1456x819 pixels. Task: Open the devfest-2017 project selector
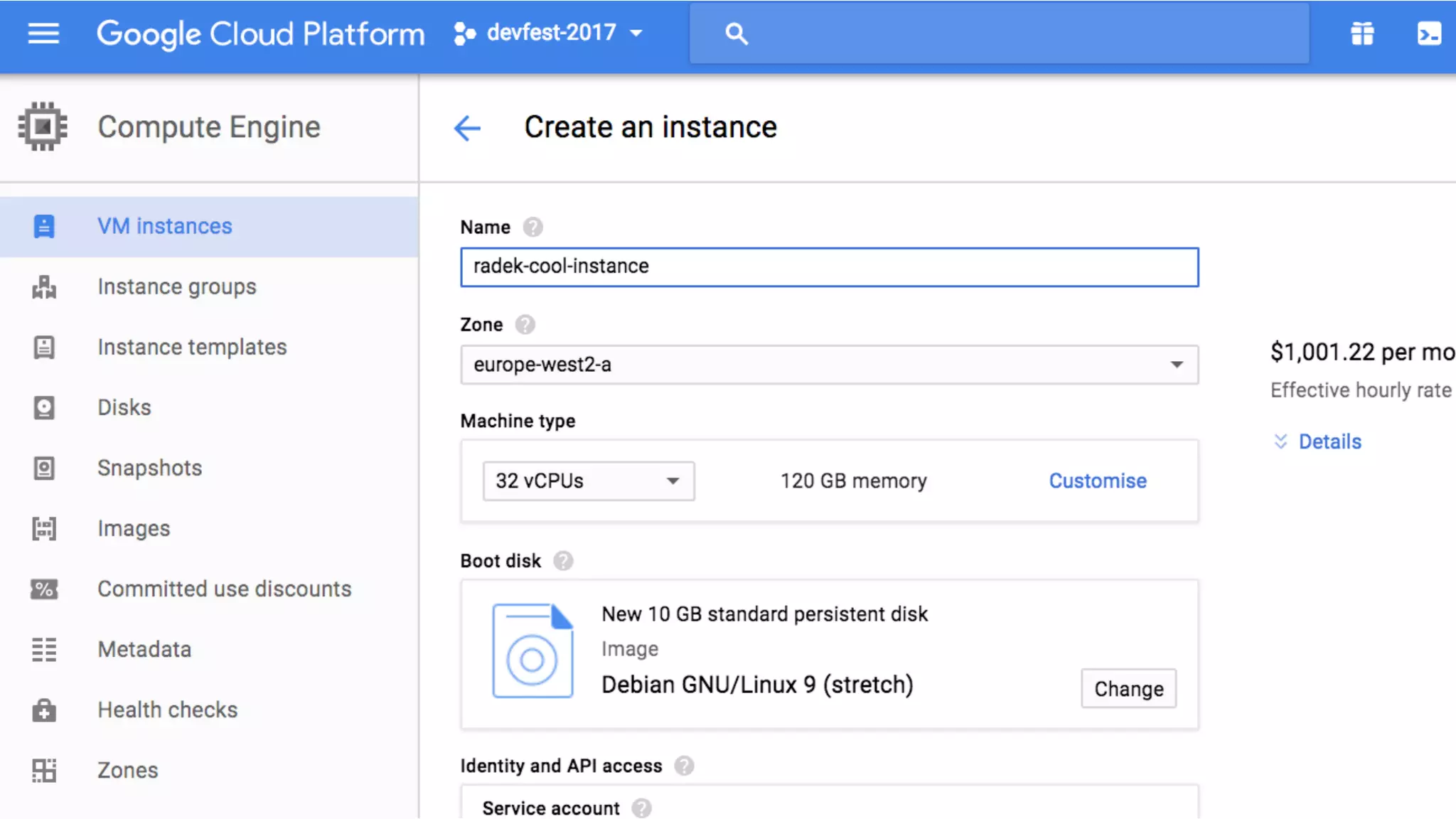coord(549,33)
